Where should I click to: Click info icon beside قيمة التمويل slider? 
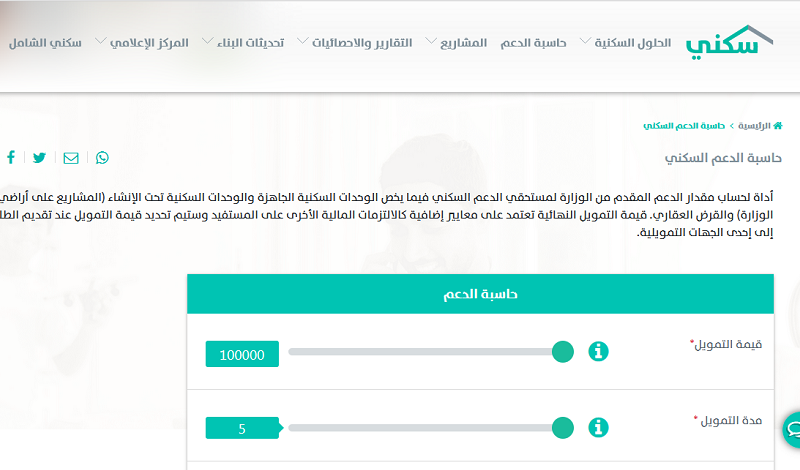click(598, 352)
